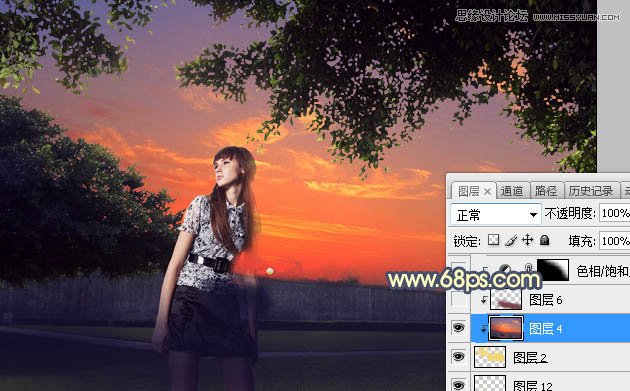Select layer name 图层 12
This screenshot has height=391, width=630.
533,386
